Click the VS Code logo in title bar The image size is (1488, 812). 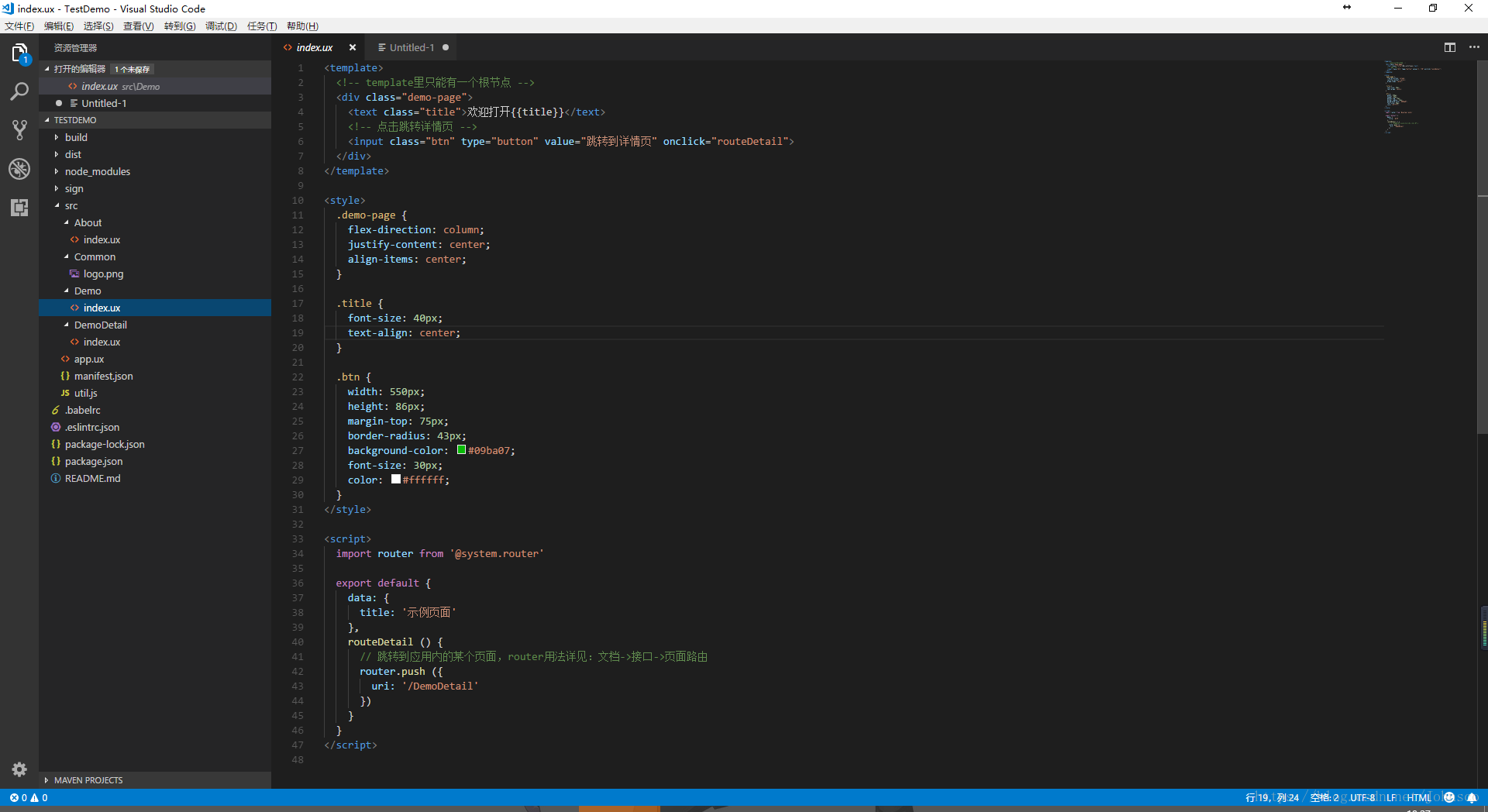pos(8,9)
